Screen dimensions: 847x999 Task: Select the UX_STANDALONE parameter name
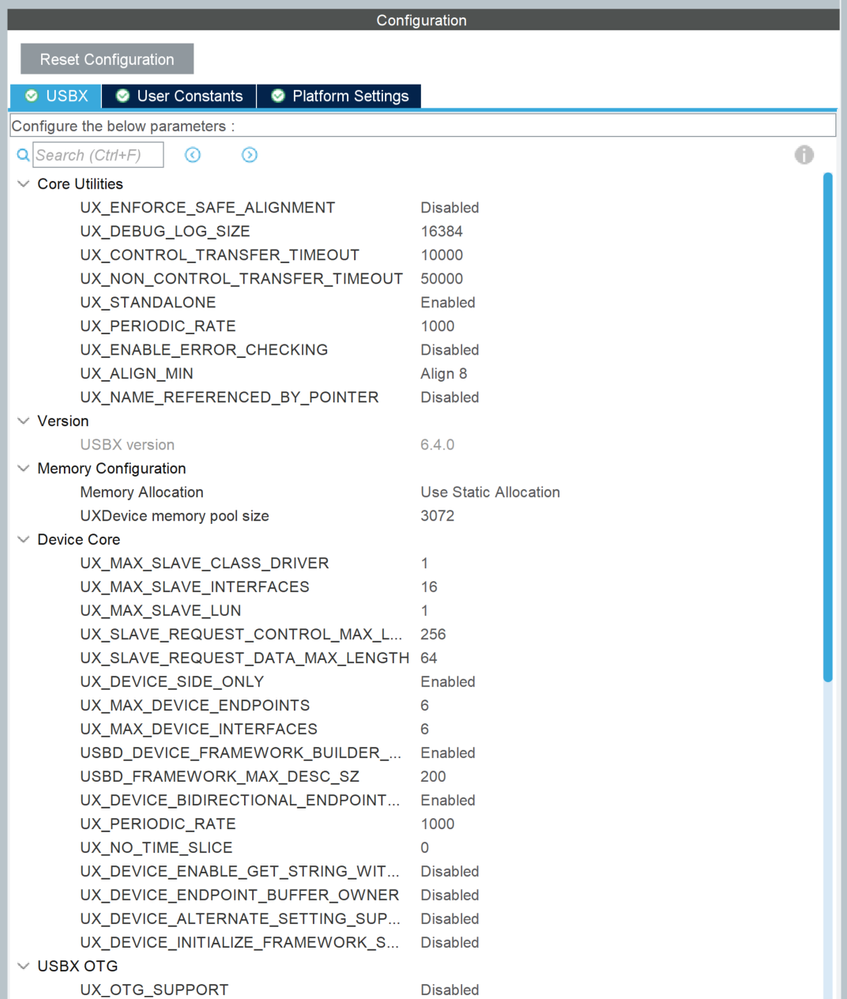[x=148, y=303]
